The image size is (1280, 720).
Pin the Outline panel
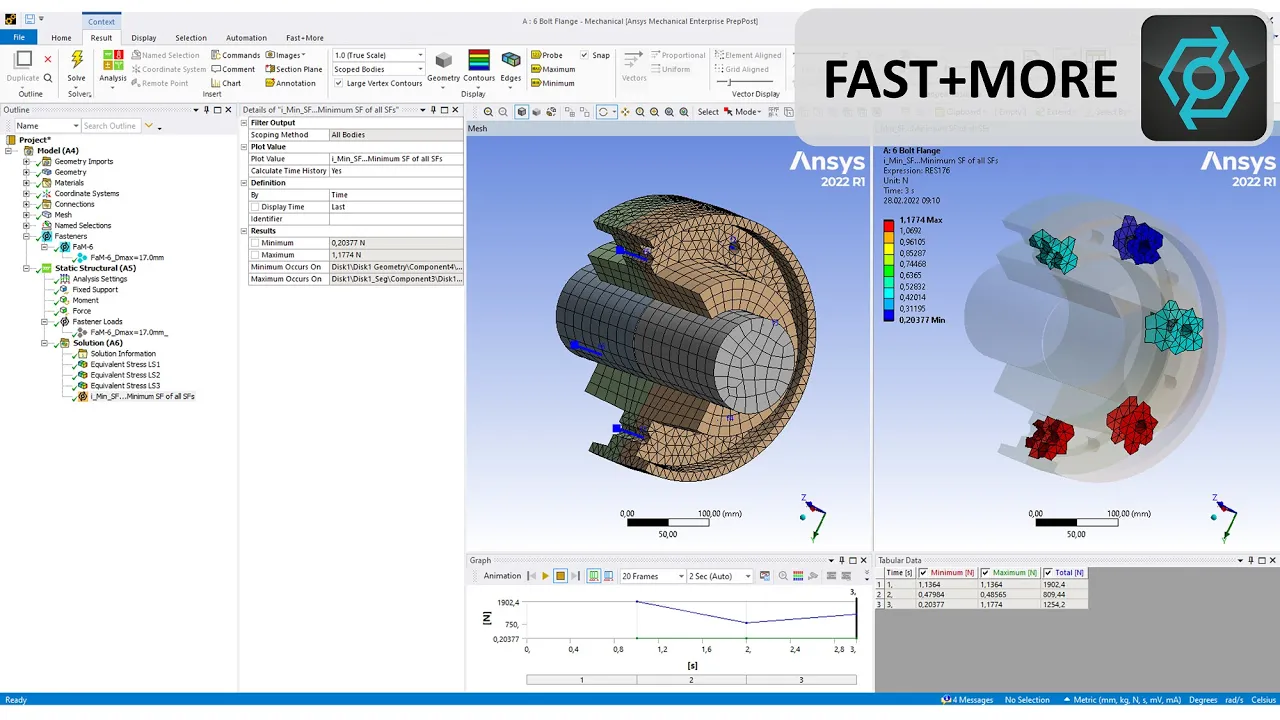(x=207, y=110)
